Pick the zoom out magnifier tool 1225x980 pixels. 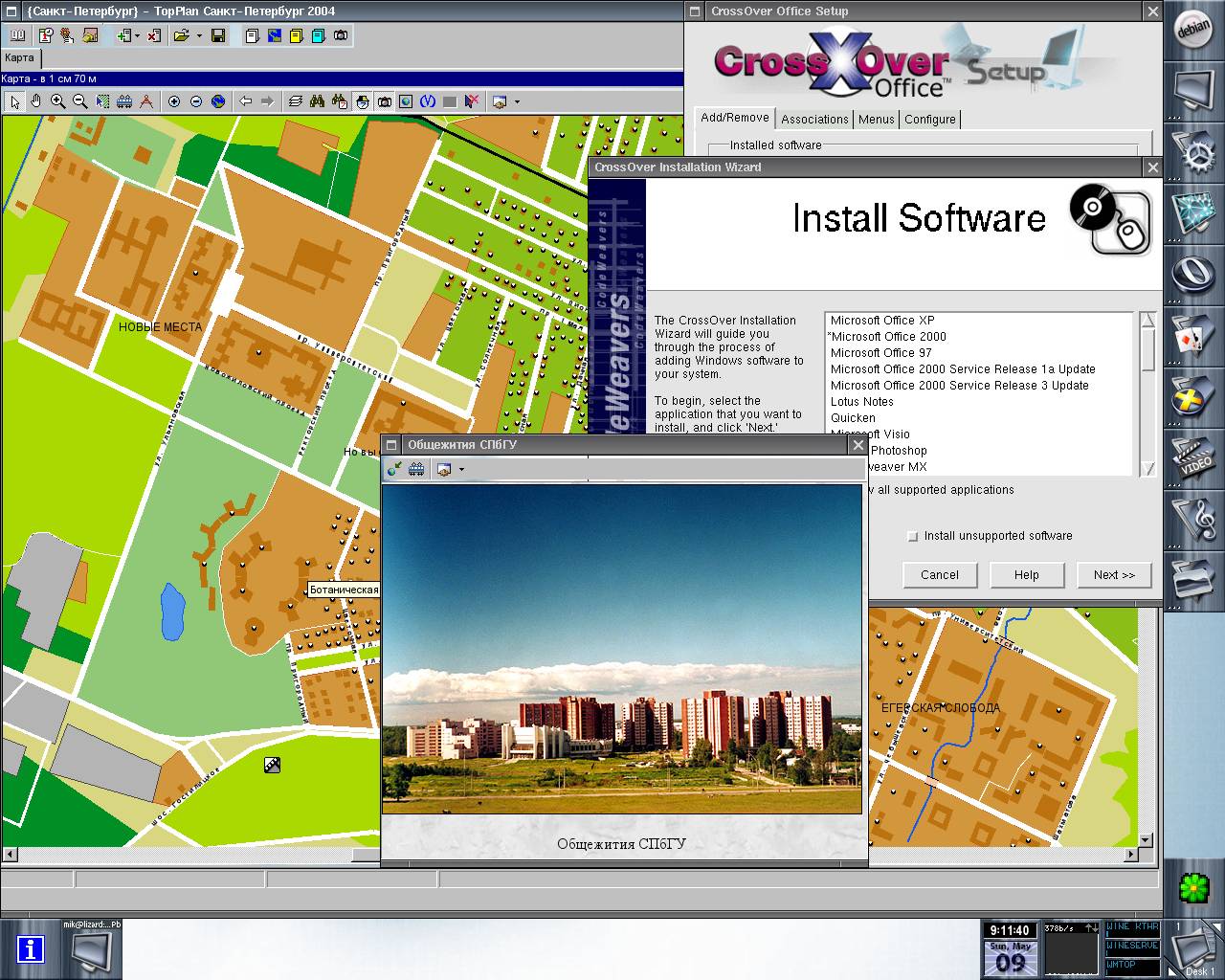pyautogui.click(x=80, y=101)
